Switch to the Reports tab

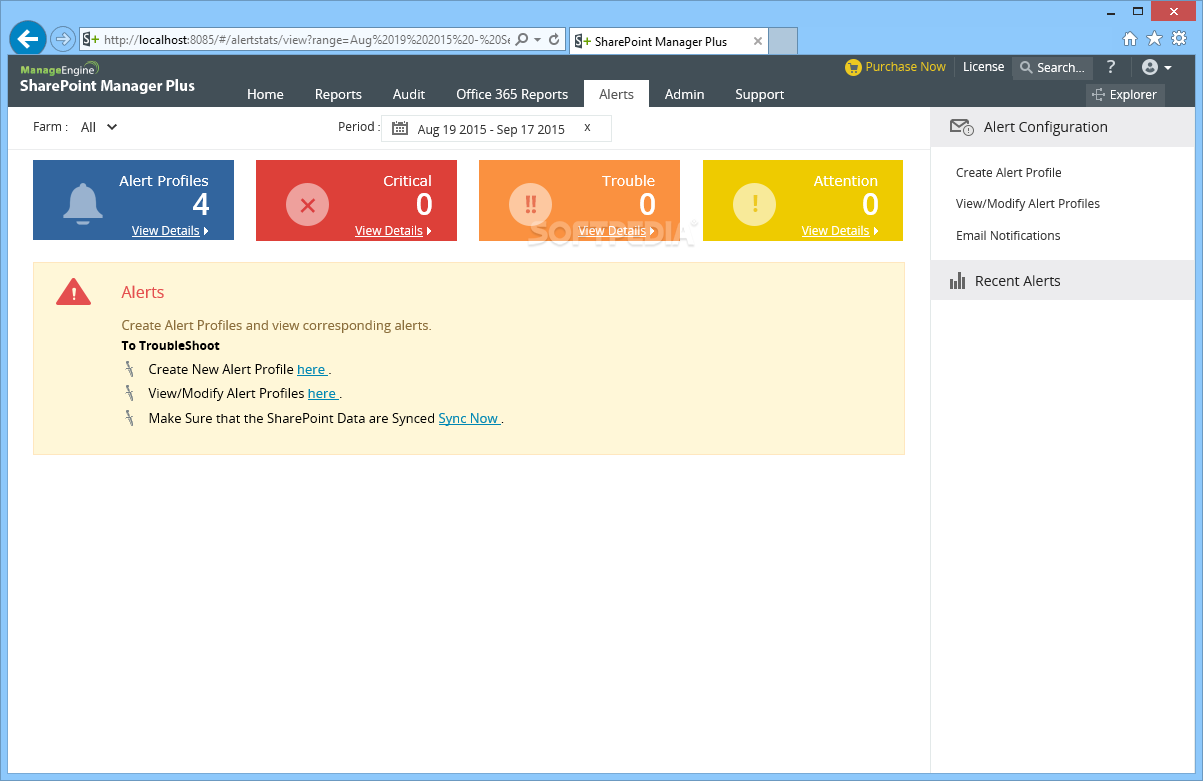pos(338,94)
